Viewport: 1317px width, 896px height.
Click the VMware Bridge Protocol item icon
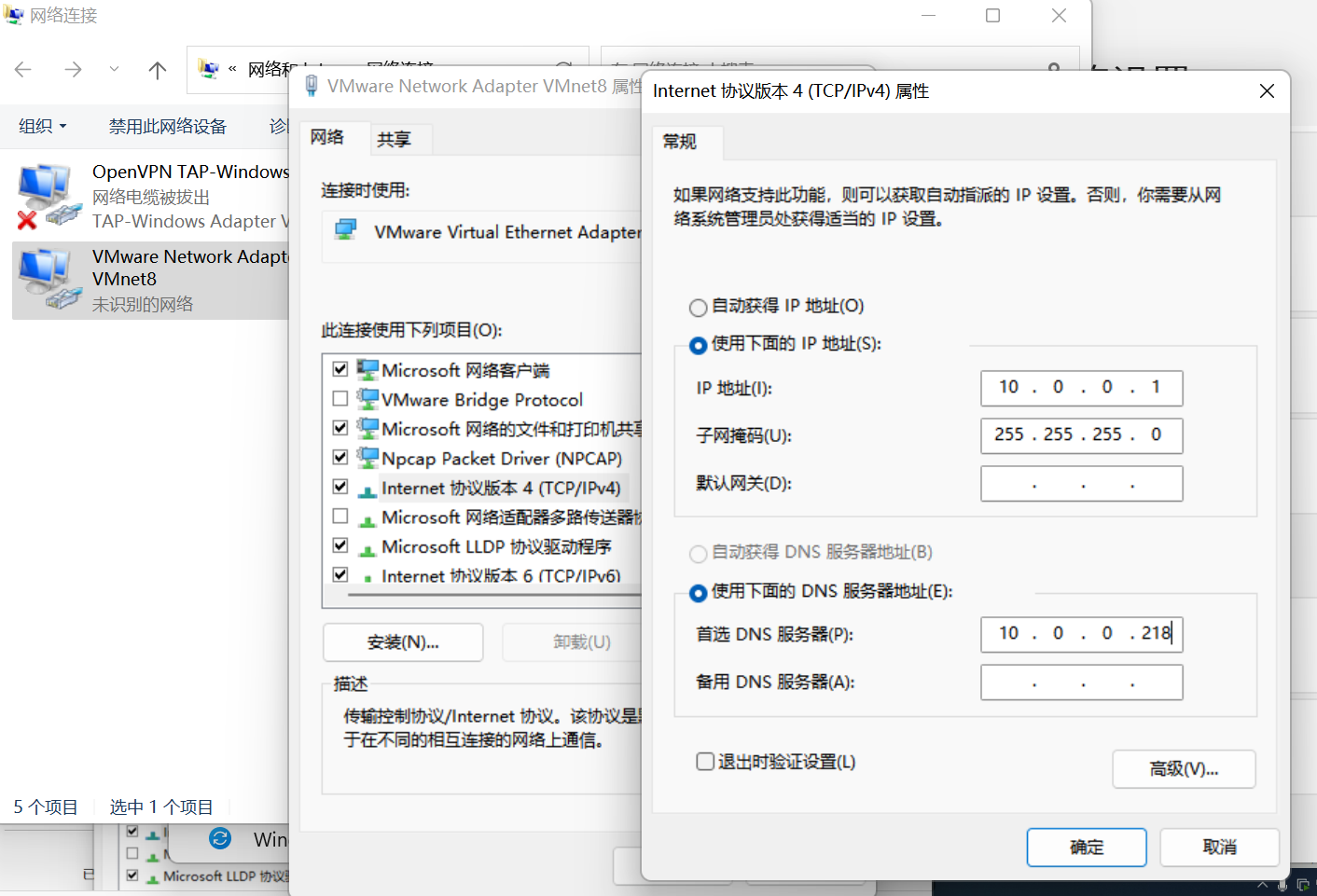coord(367,399)
